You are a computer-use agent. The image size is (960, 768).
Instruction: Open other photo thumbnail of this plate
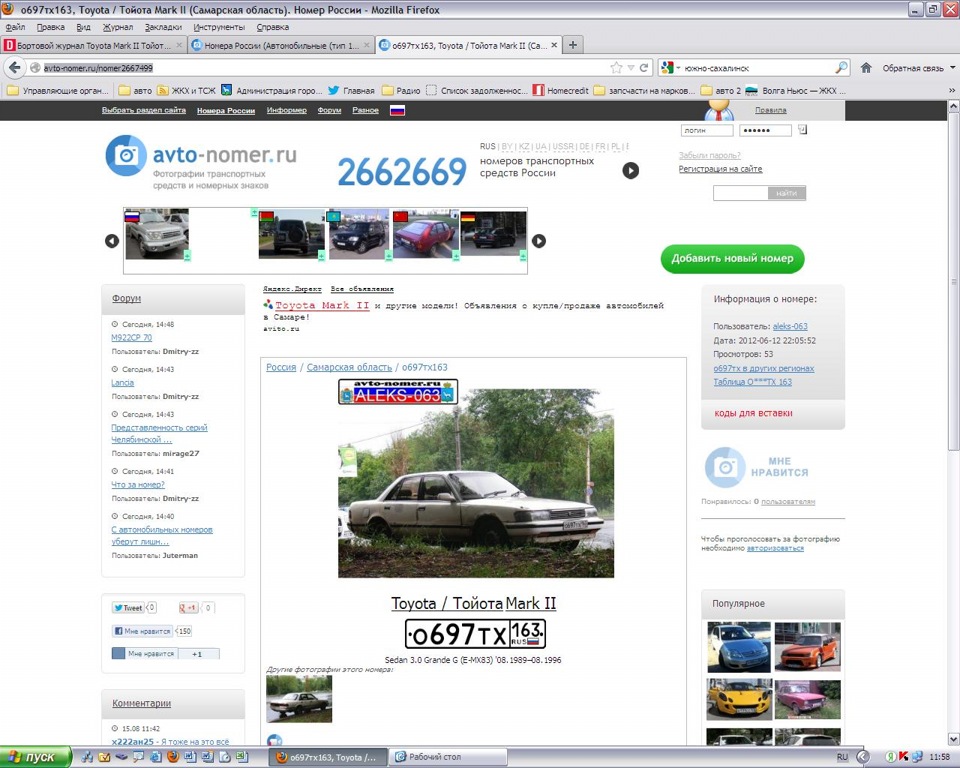299,699
